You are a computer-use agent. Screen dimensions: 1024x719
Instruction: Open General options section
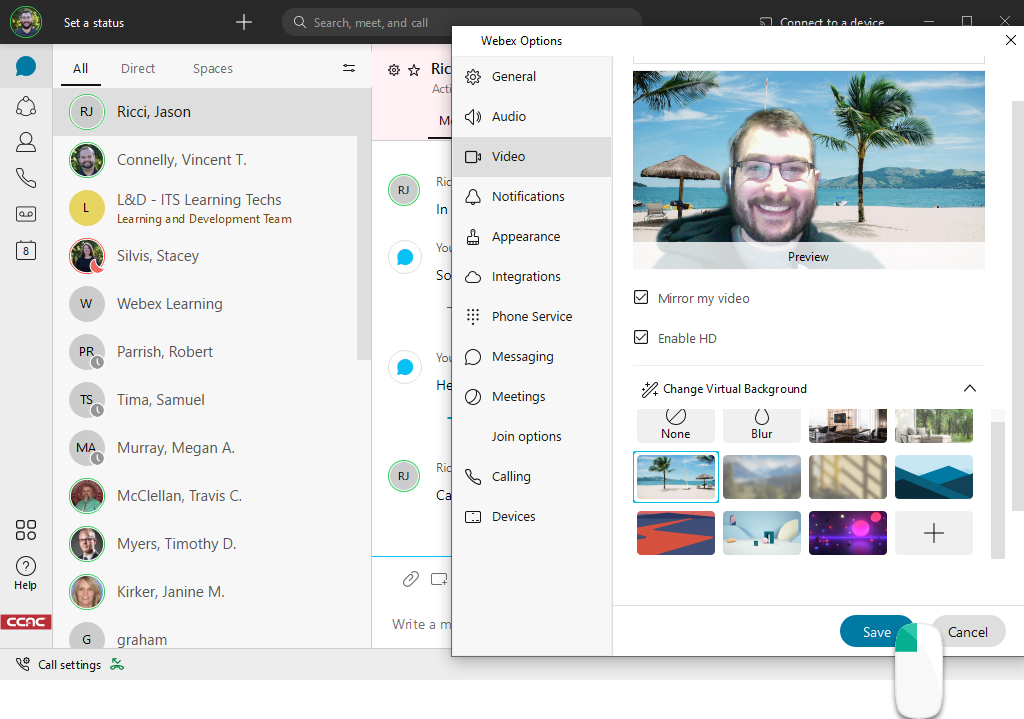pos(532,76)
